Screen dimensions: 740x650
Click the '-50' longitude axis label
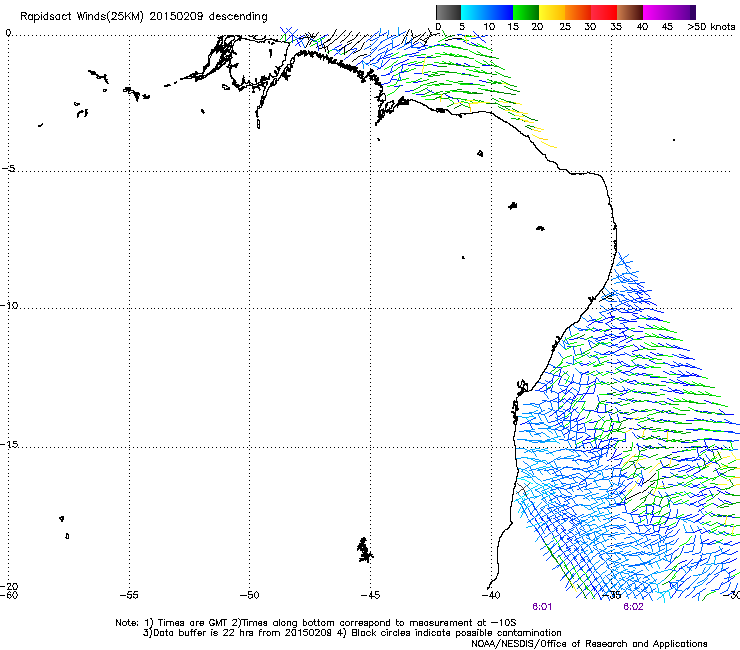pyautogui.click(x=249, y=595)
